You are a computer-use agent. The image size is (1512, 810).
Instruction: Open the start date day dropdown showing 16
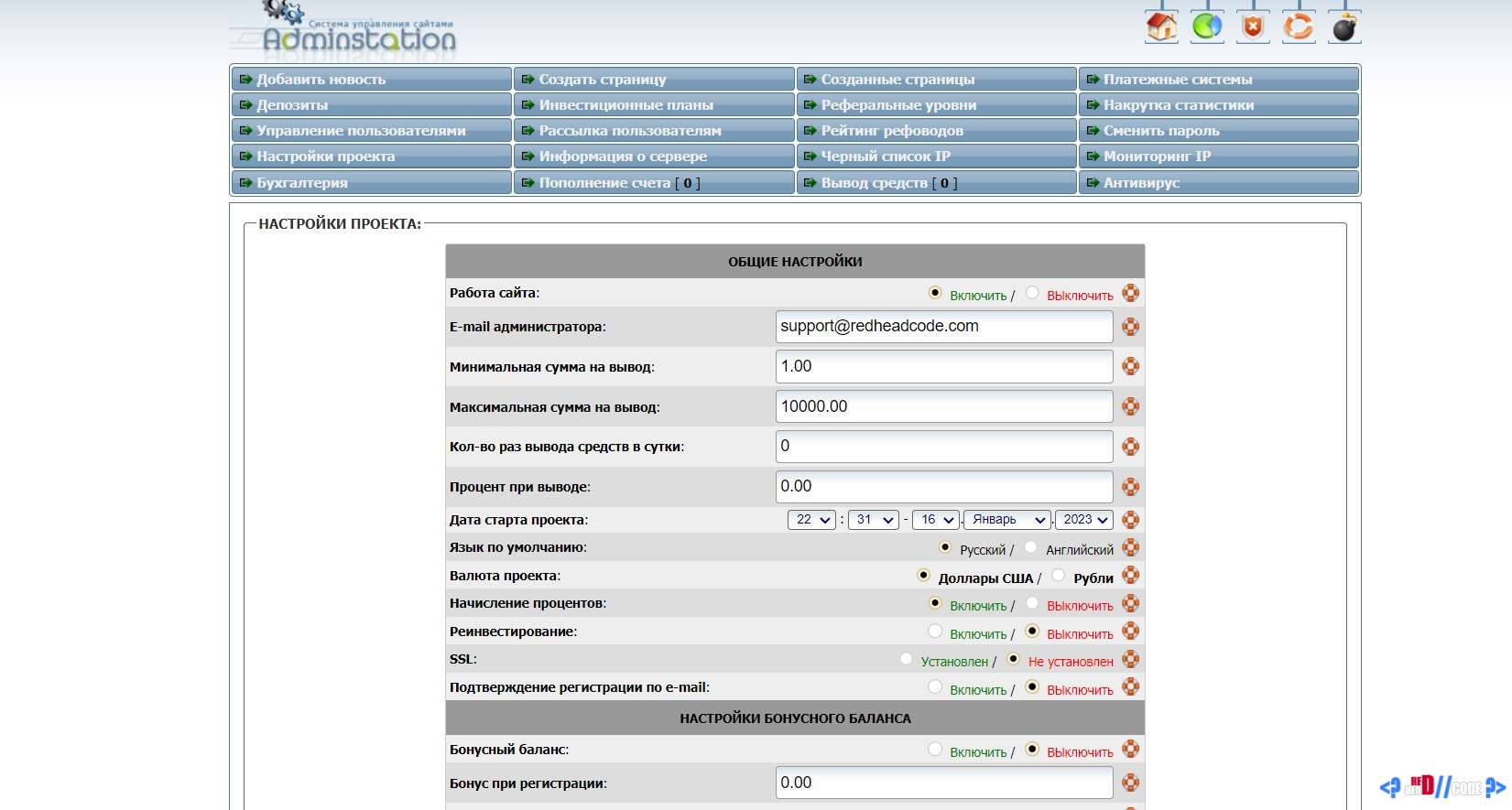click(936, 520)
